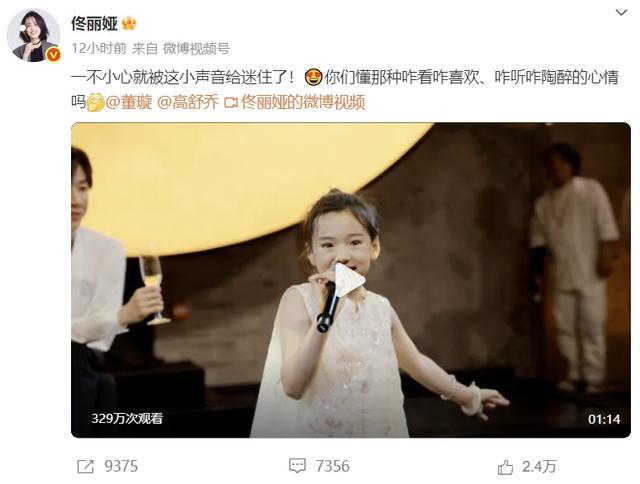Click the 329万次观看 view count
The image size is (640, 484).
pyautogui.click(x=127, y=418)
